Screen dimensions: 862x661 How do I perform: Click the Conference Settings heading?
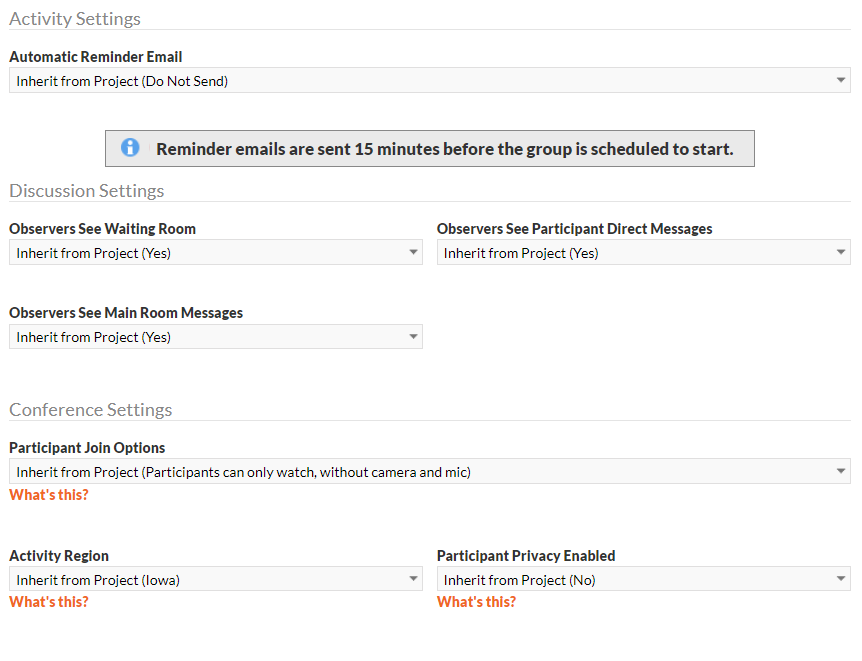91,410
